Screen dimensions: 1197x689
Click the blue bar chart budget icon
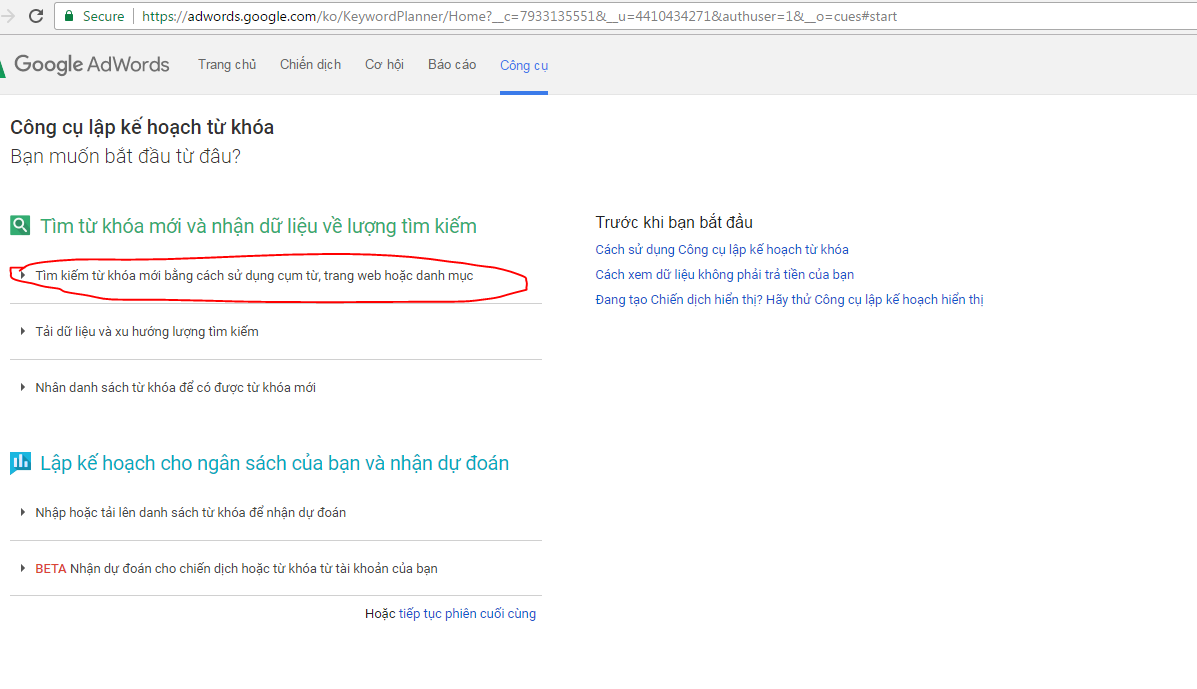point(20,462)
